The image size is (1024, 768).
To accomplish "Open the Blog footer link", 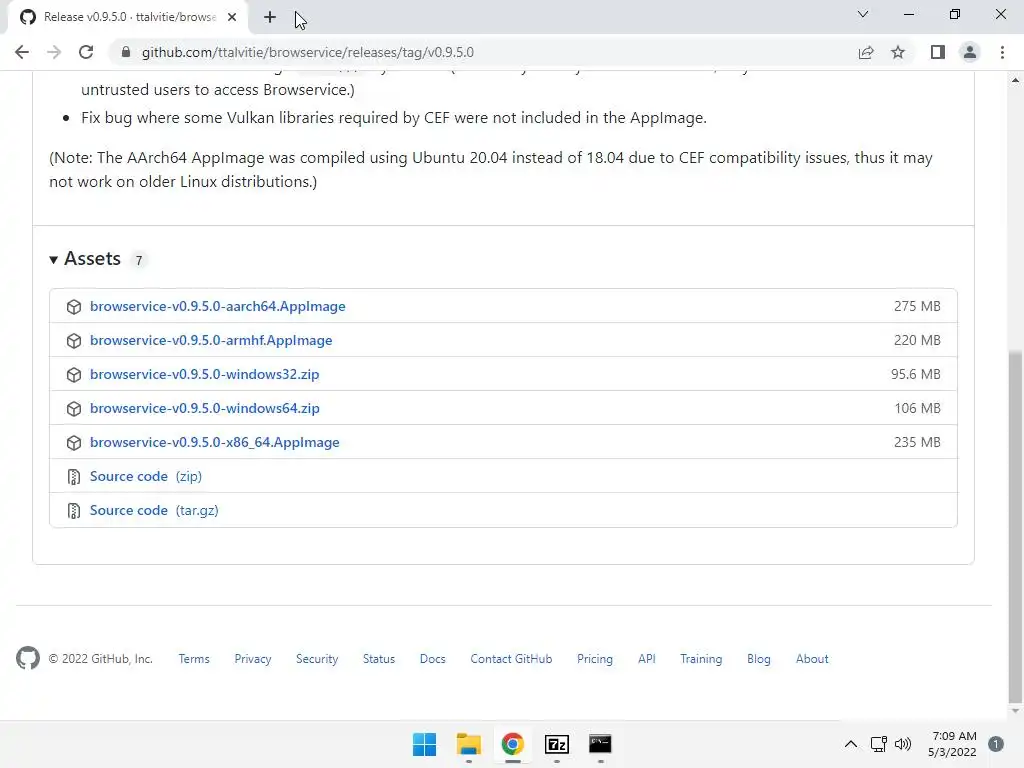I will coord(759,659).
